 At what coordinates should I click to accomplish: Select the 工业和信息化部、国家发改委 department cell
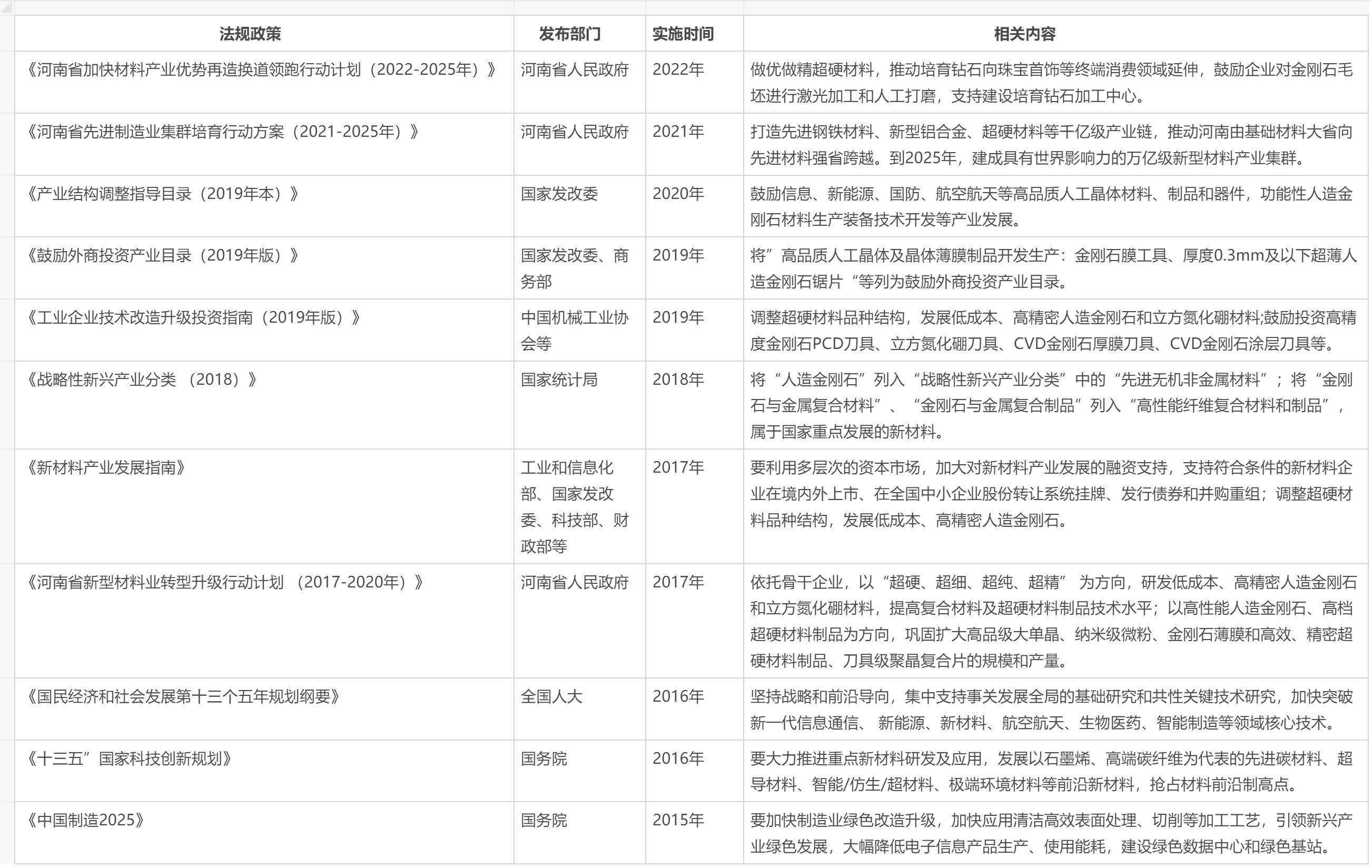tap(580, 506)
